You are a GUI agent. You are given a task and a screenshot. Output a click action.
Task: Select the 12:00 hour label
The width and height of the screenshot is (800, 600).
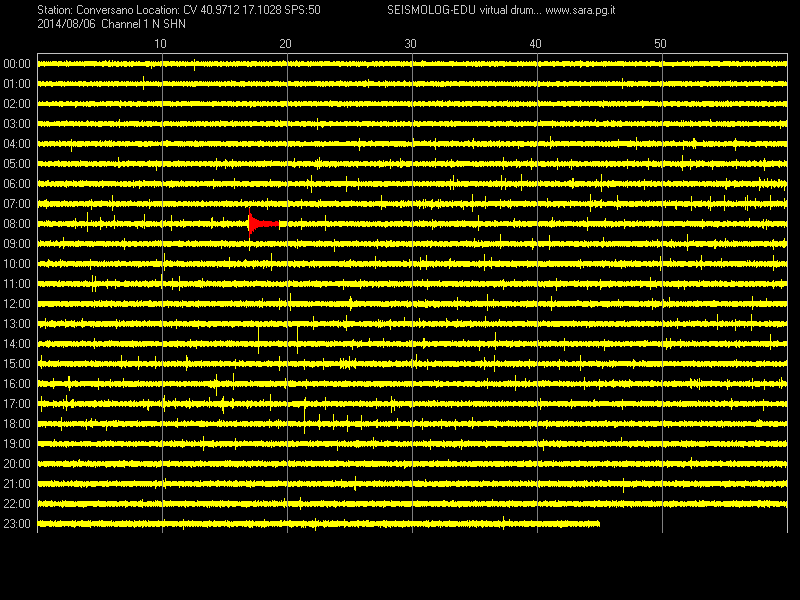point(17,304)
